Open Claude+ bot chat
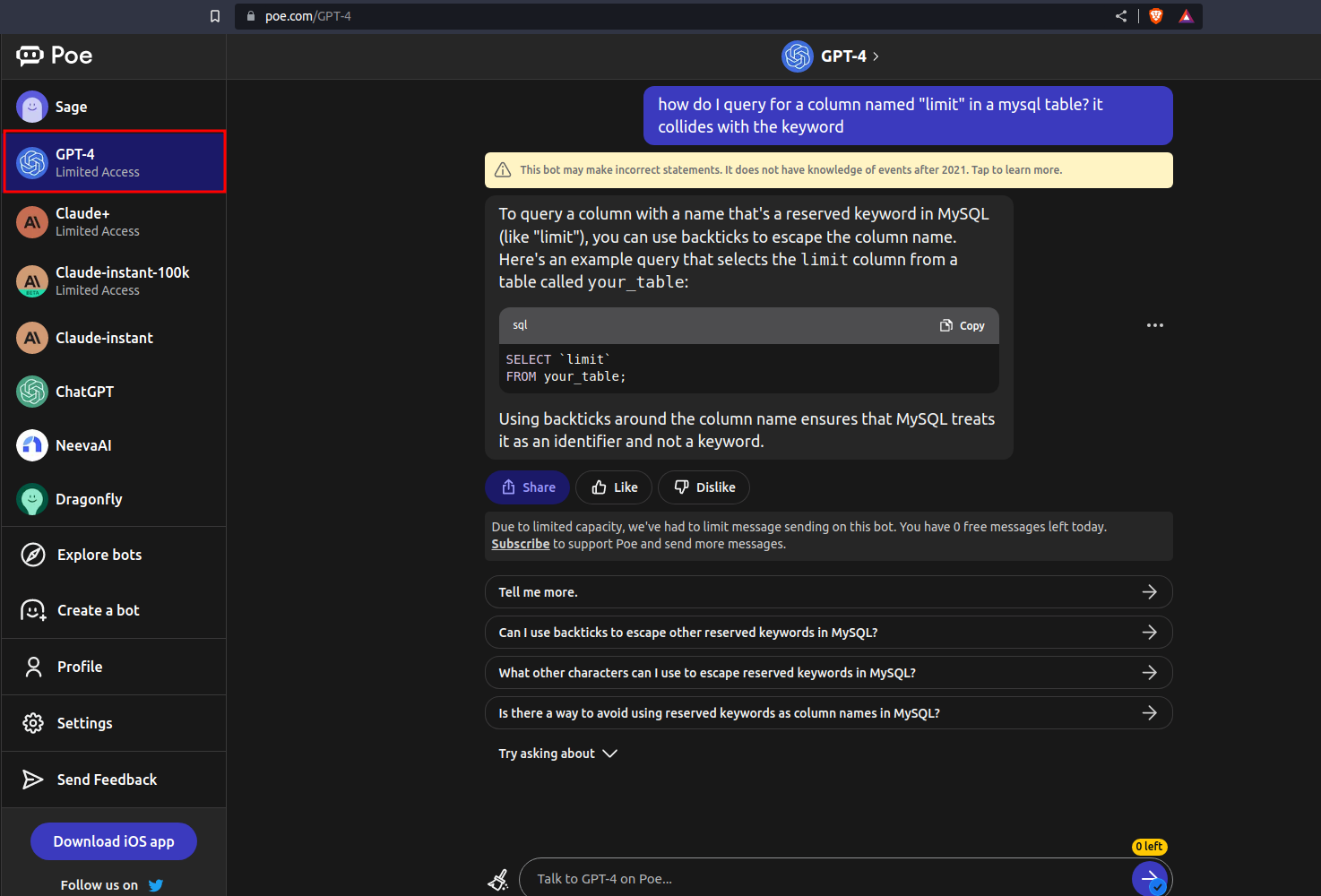 point(114,221)
